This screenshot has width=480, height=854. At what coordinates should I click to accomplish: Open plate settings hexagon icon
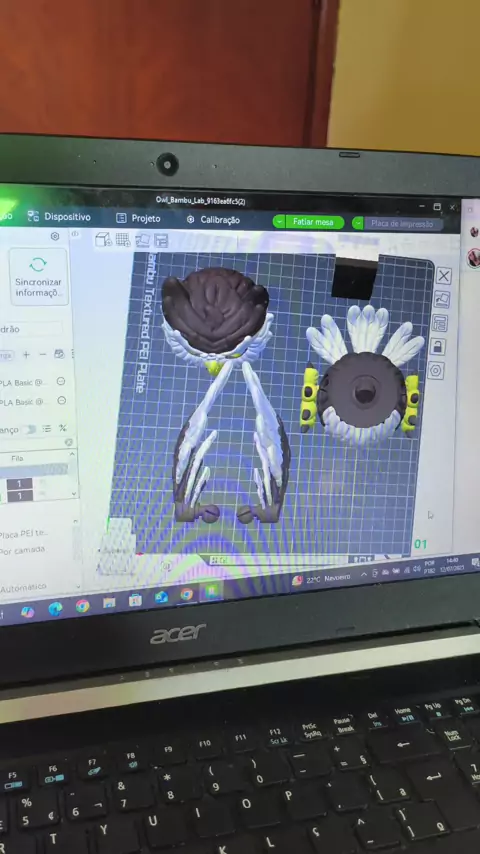coord(435,371)
